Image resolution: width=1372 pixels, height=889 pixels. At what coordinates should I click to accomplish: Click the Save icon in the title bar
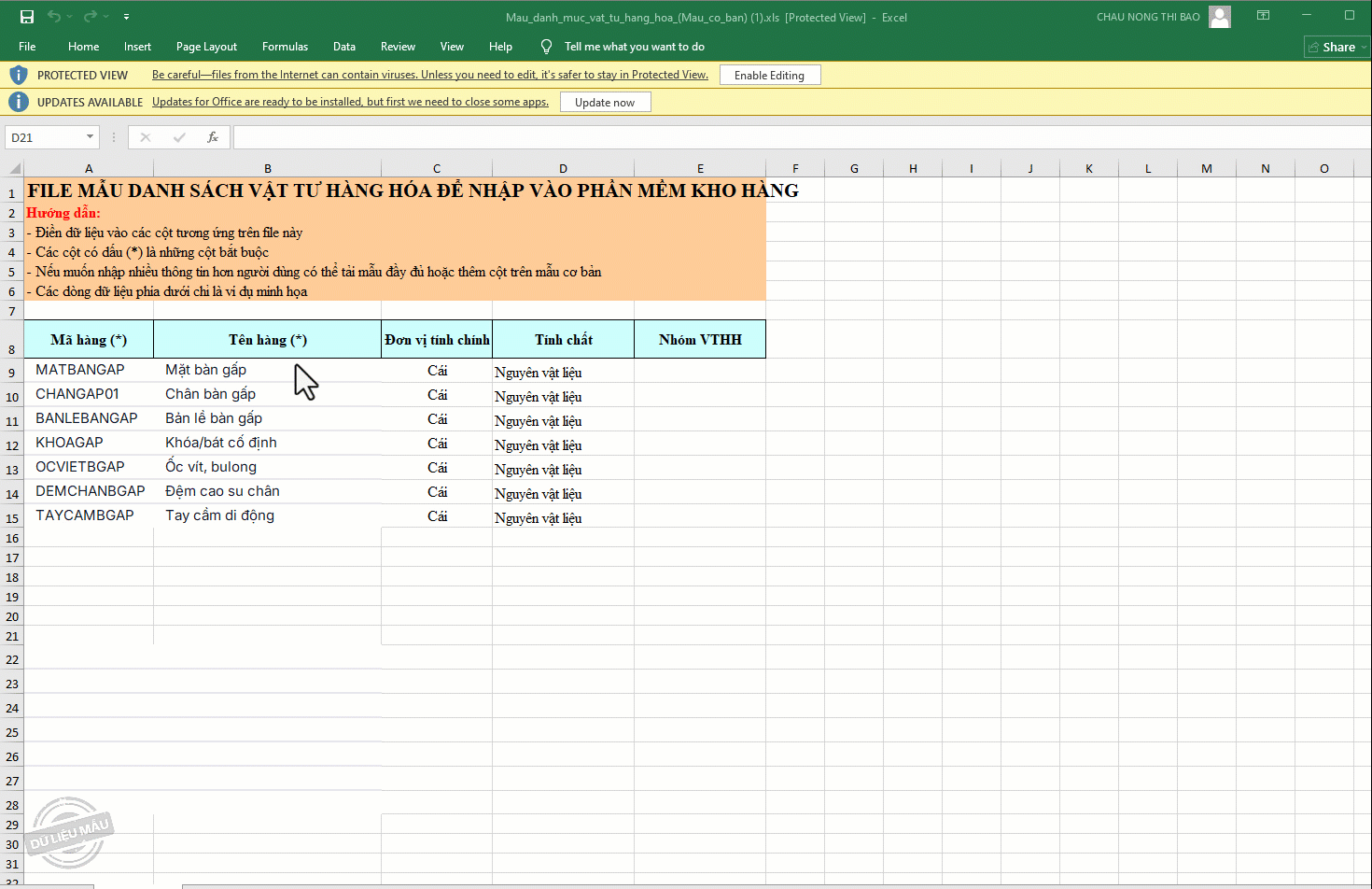[x=27, y=17]
